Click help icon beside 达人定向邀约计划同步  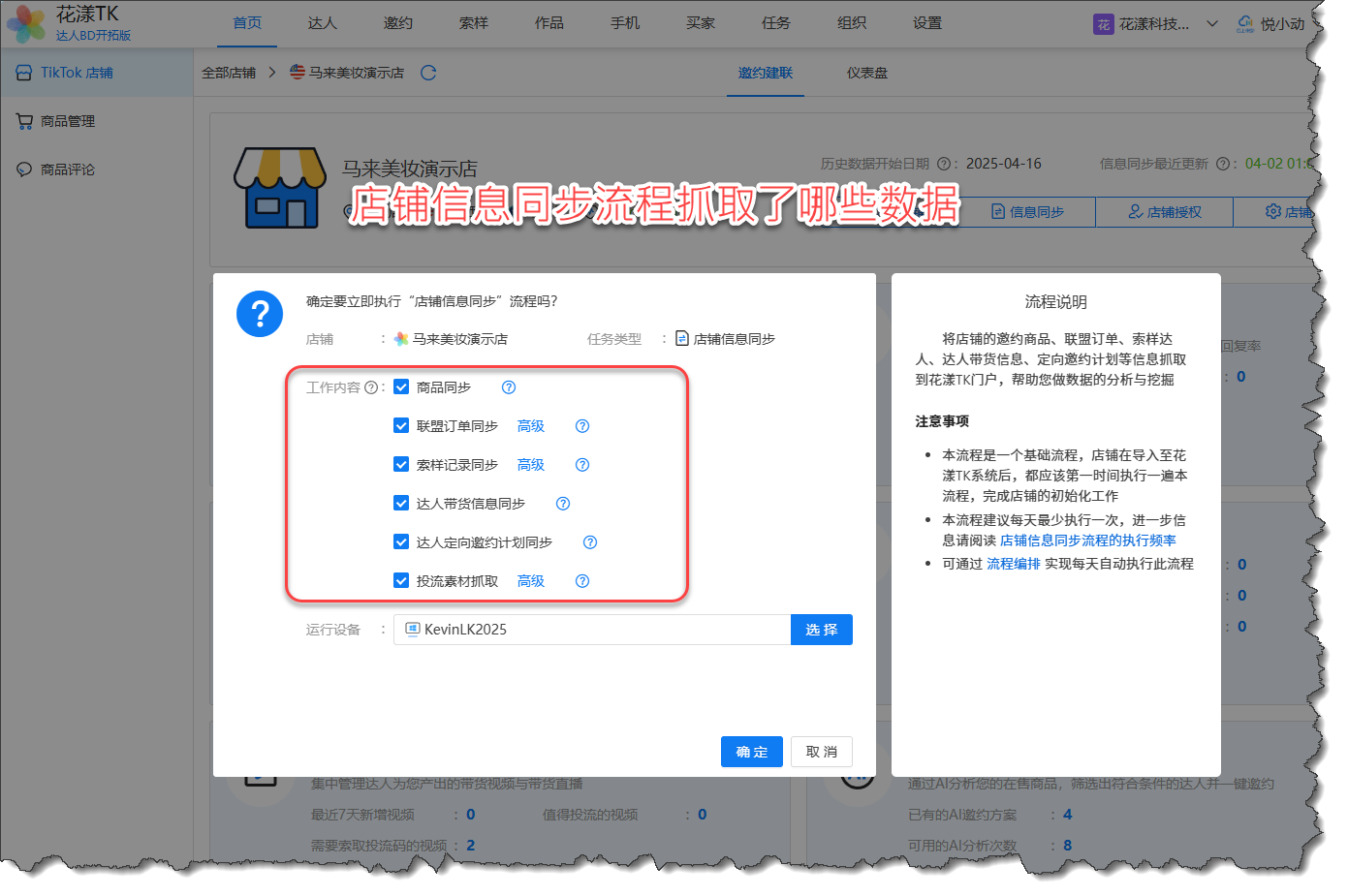[x=590, y=542]
